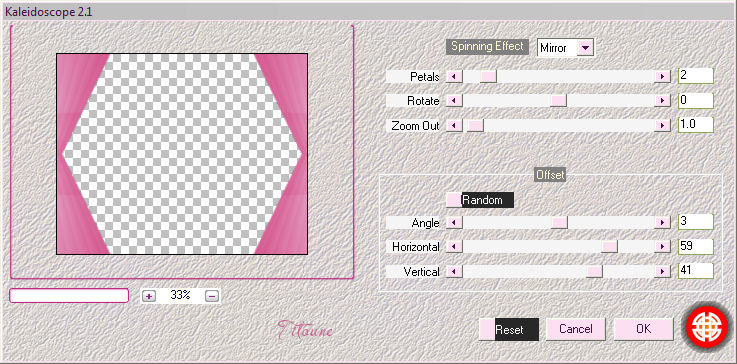
Task: Click the Offset group label
Action: pos(550,175)
